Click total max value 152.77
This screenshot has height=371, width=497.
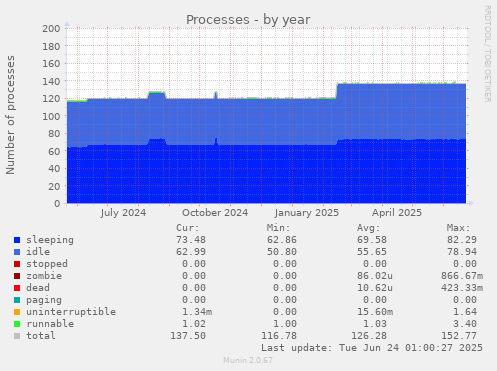(x=459, y=336)
